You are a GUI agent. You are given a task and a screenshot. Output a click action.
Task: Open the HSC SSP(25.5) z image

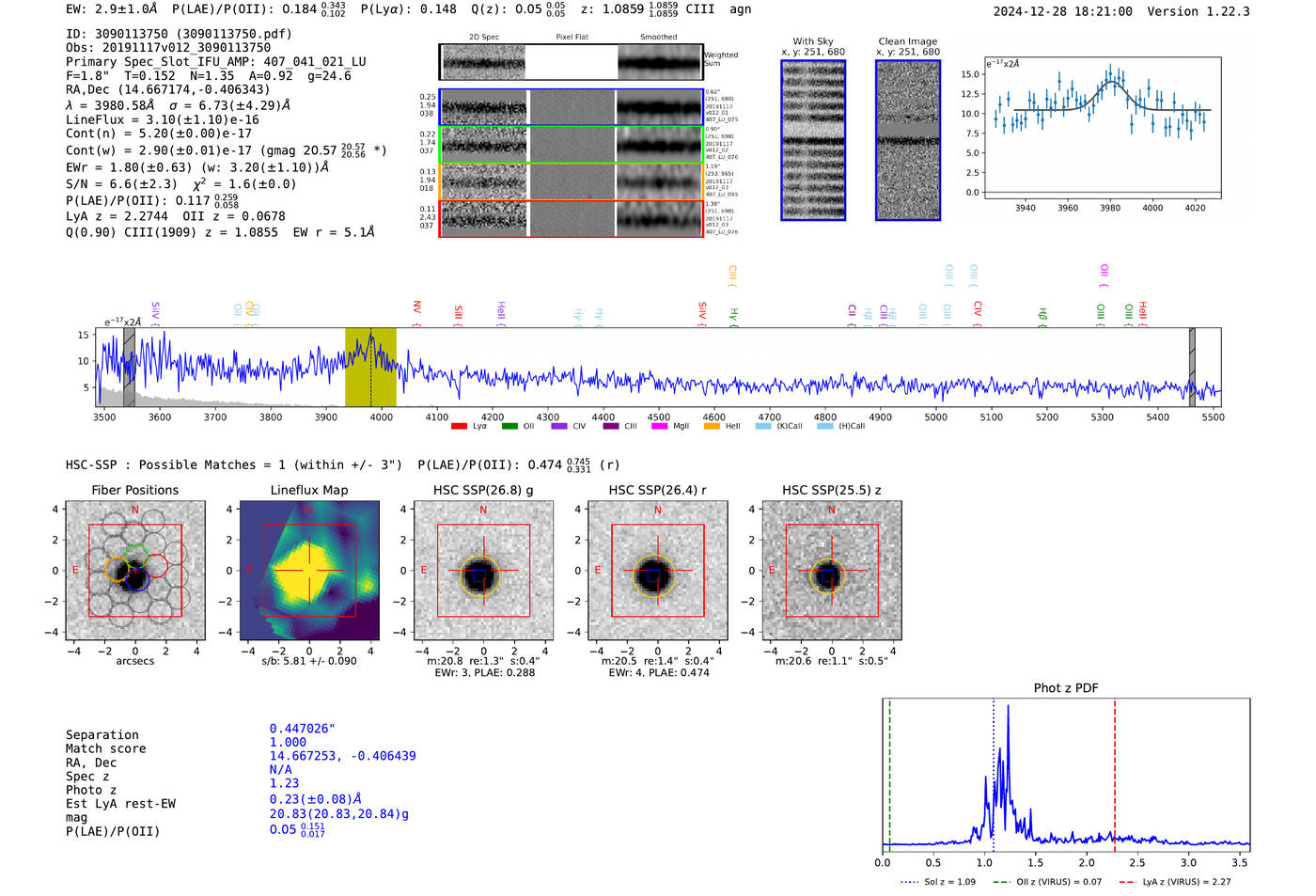pos(832,571)
